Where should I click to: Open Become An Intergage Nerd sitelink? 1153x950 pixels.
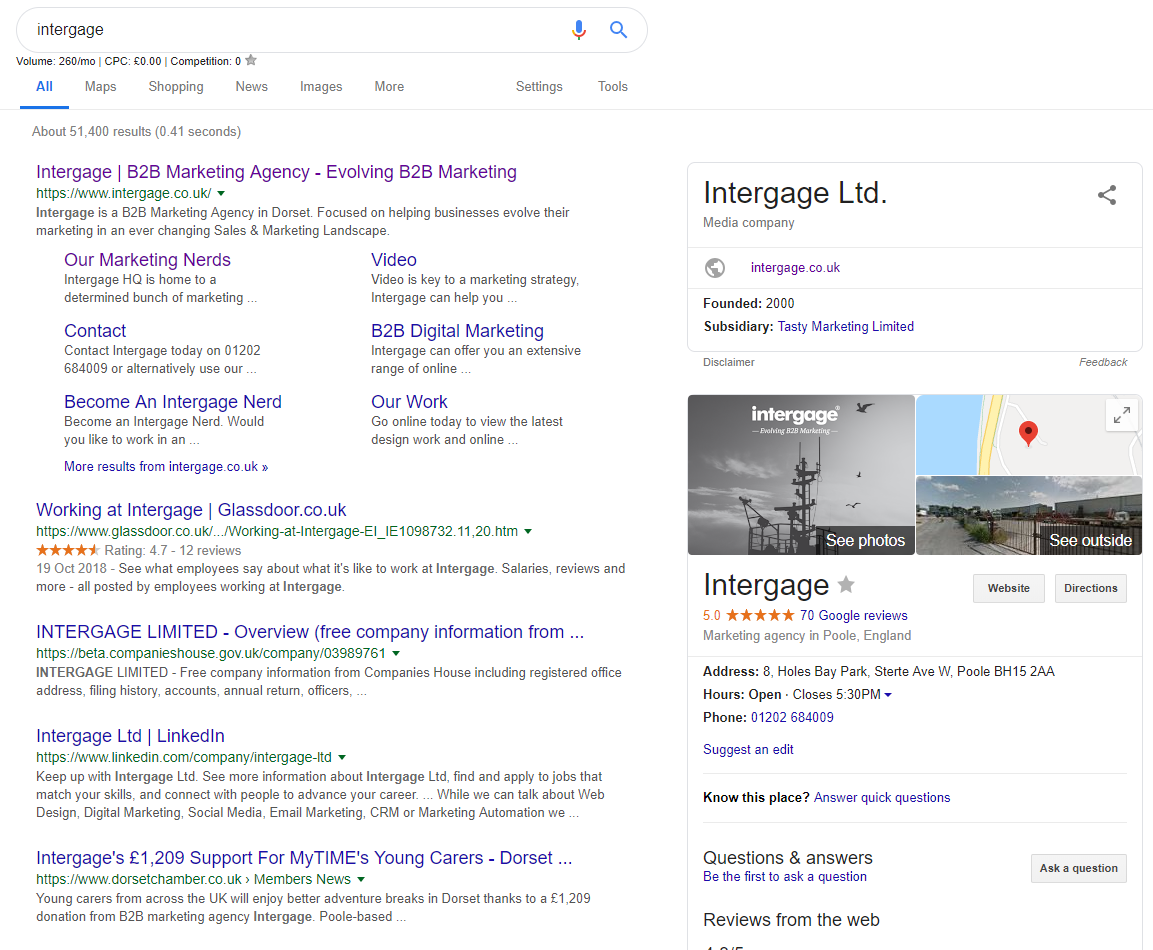pyautogui.click(x=173, y=402)
